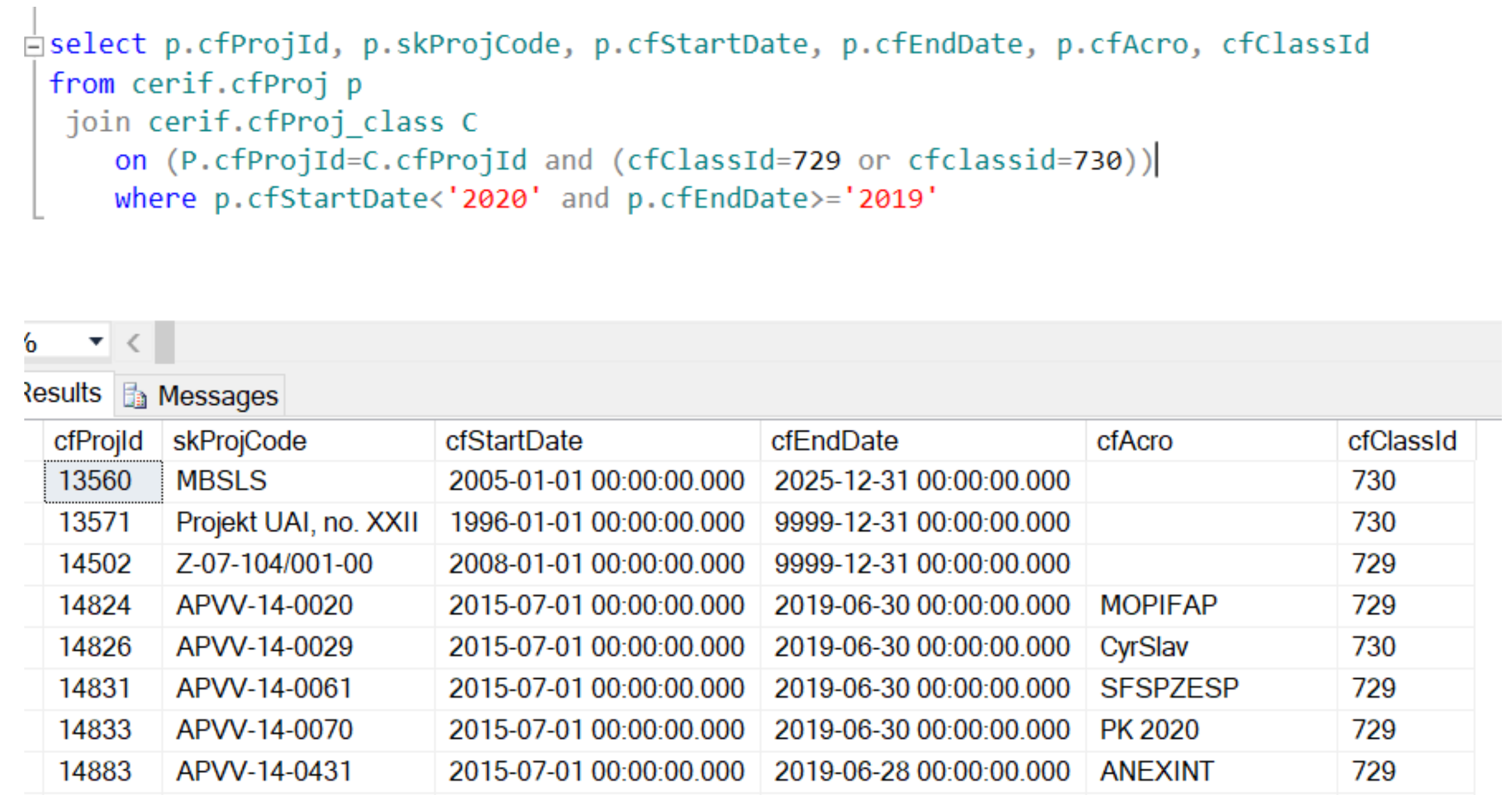Select the CyrSlav acronym cell

click(x=1143, y=647)
